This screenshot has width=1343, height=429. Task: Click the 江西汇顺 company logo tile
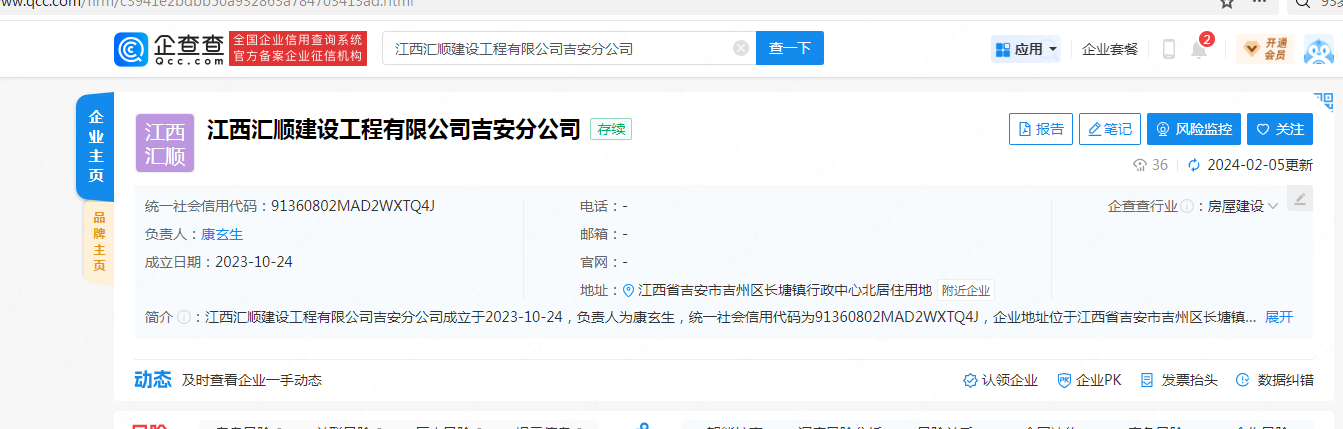[x=165, y=143]
